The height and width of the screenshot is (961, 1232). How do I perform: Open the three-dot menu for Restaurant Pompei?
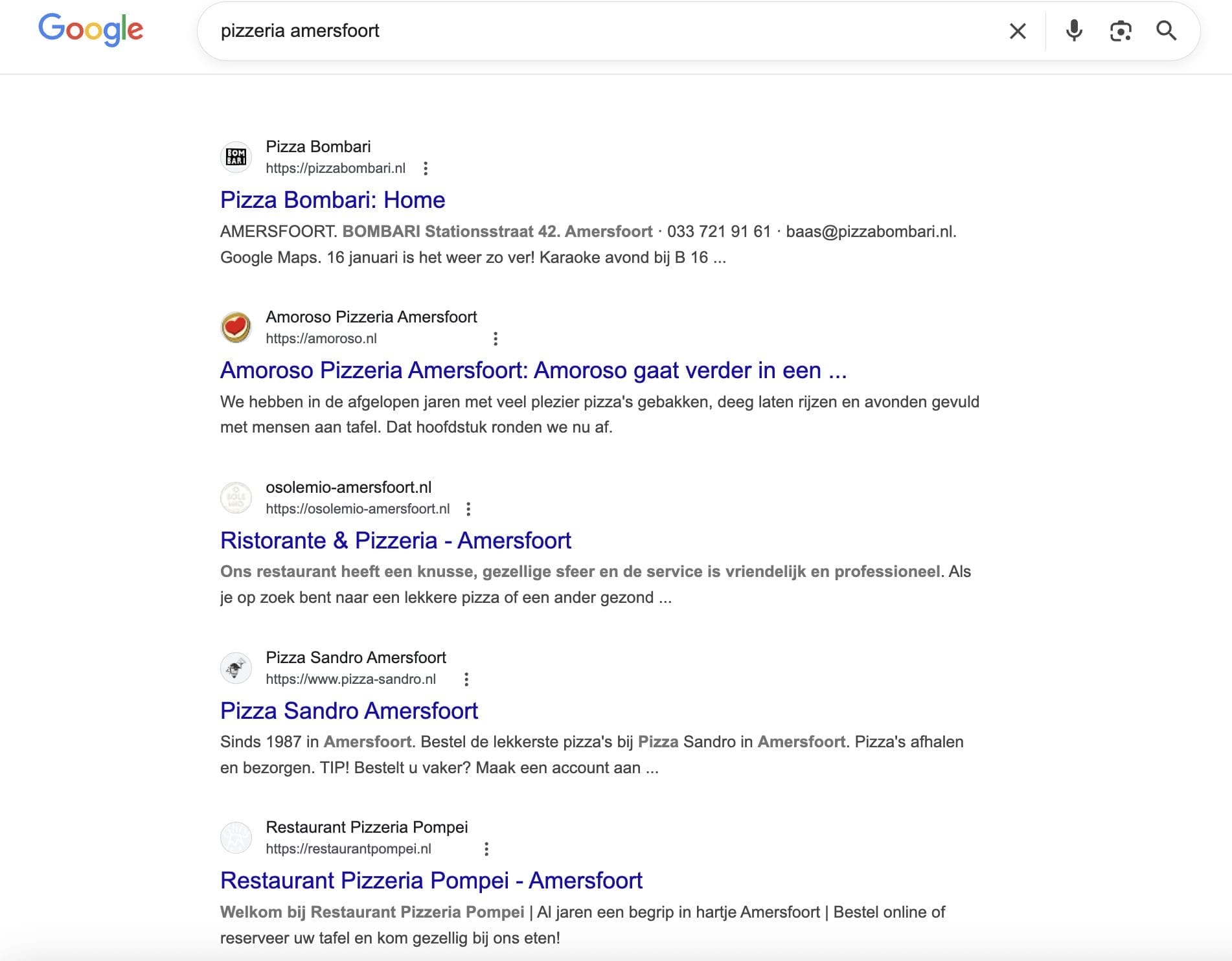click(487, 849)
